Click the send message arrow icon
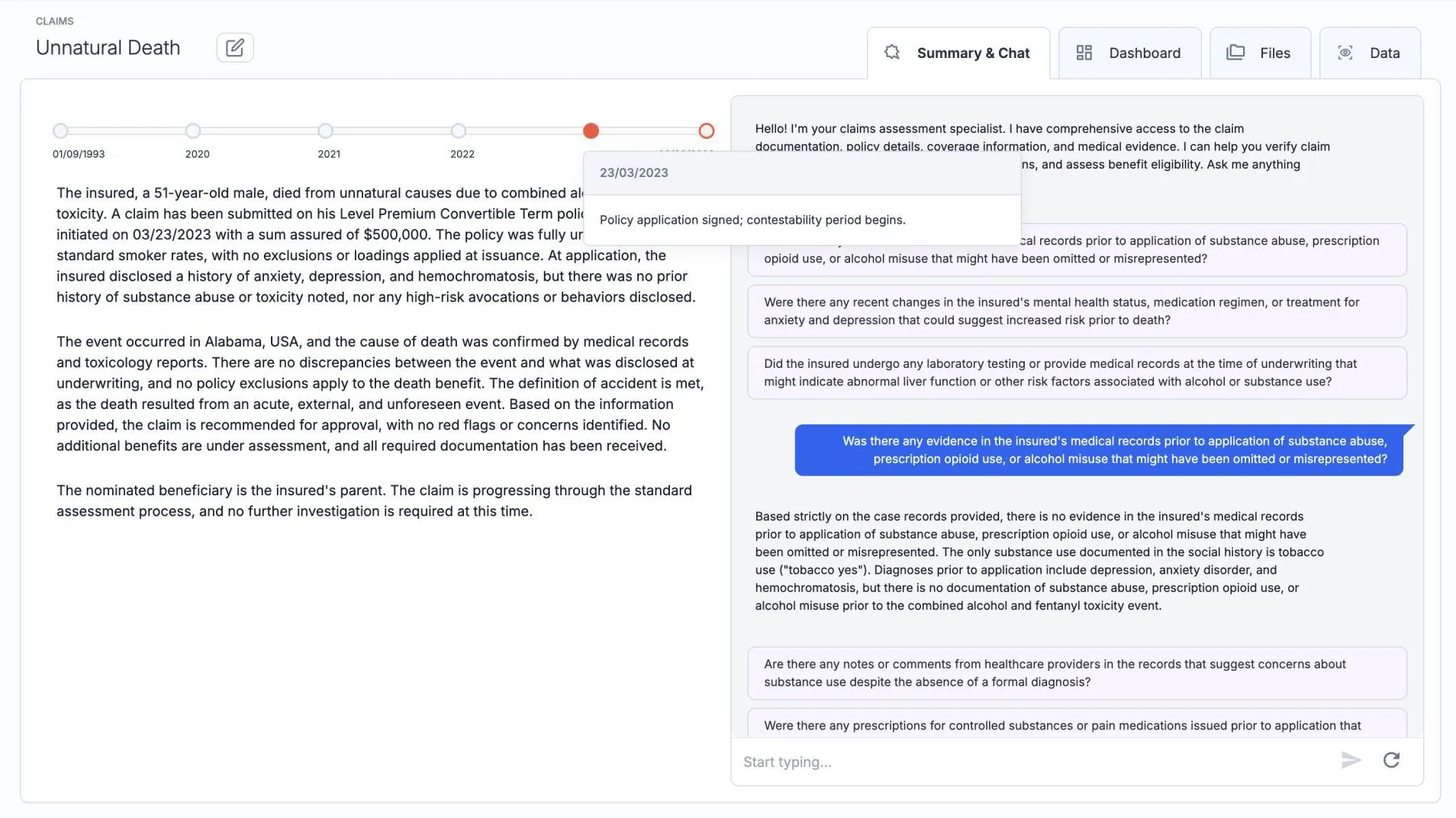Viewport: 1456px width, 818px height. 1351,760
